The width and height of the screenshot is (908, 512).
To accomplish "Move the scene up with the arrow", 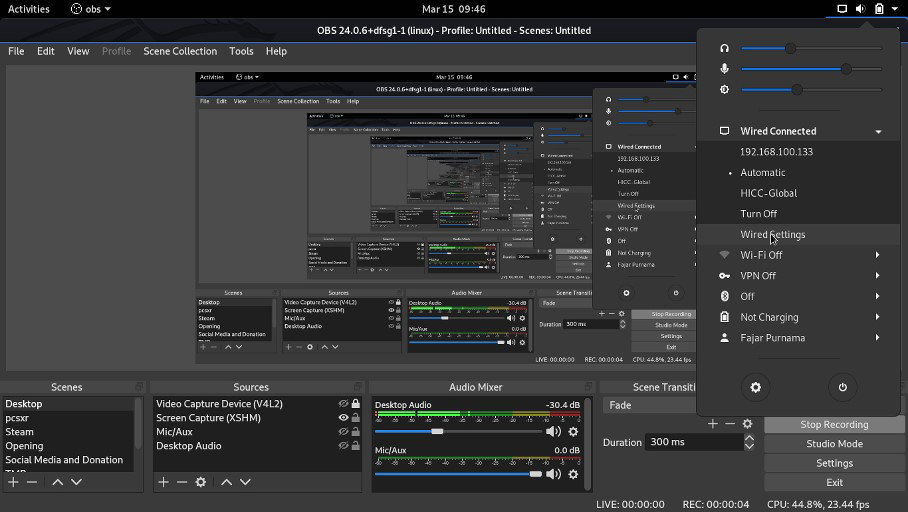I will point(57,482).
